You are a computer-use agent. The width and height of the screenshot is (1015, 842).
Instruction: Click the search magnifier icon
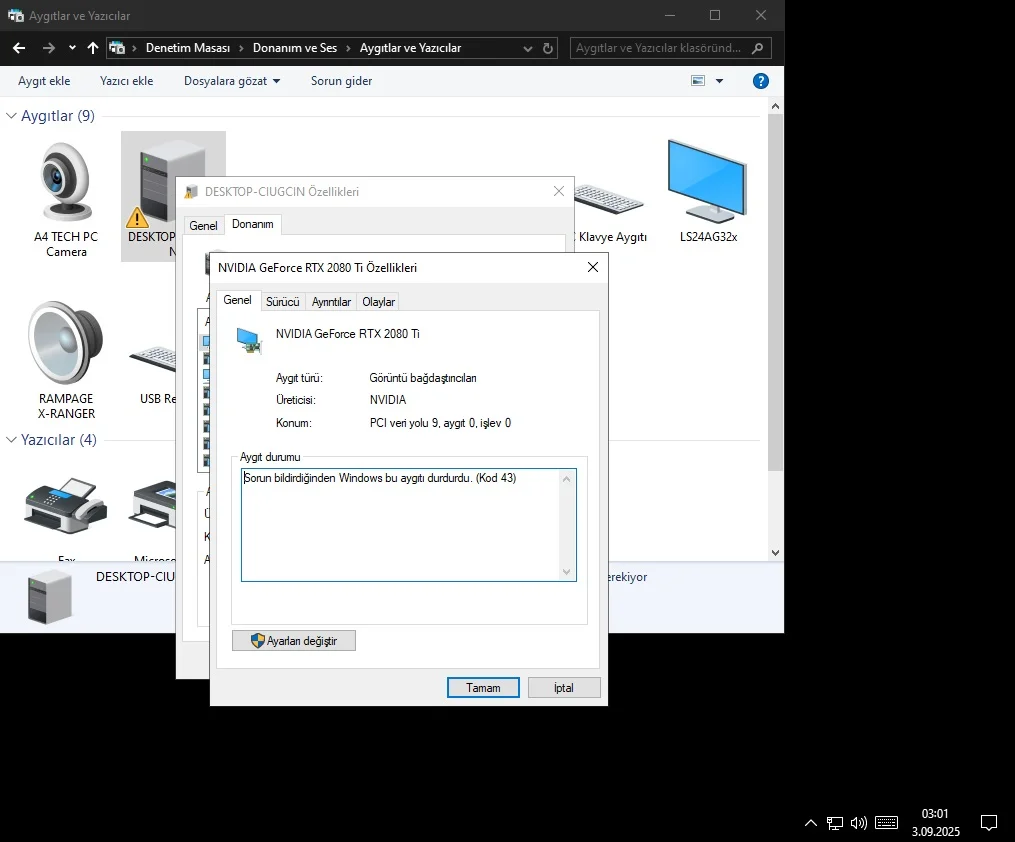click(x=757, y=48)
